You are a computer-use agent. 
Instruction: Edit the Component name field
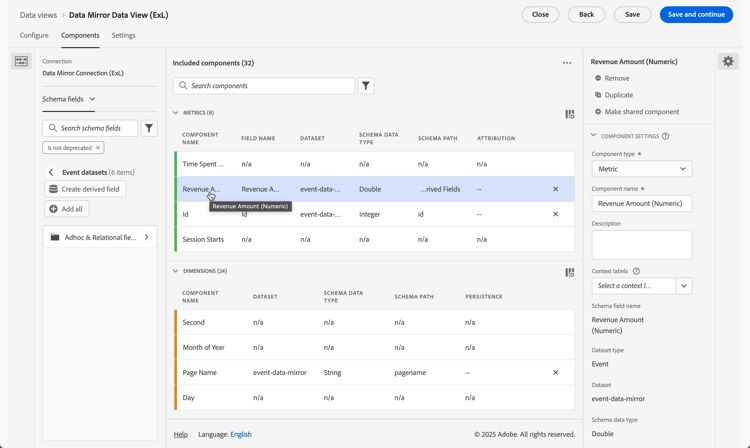642,203
